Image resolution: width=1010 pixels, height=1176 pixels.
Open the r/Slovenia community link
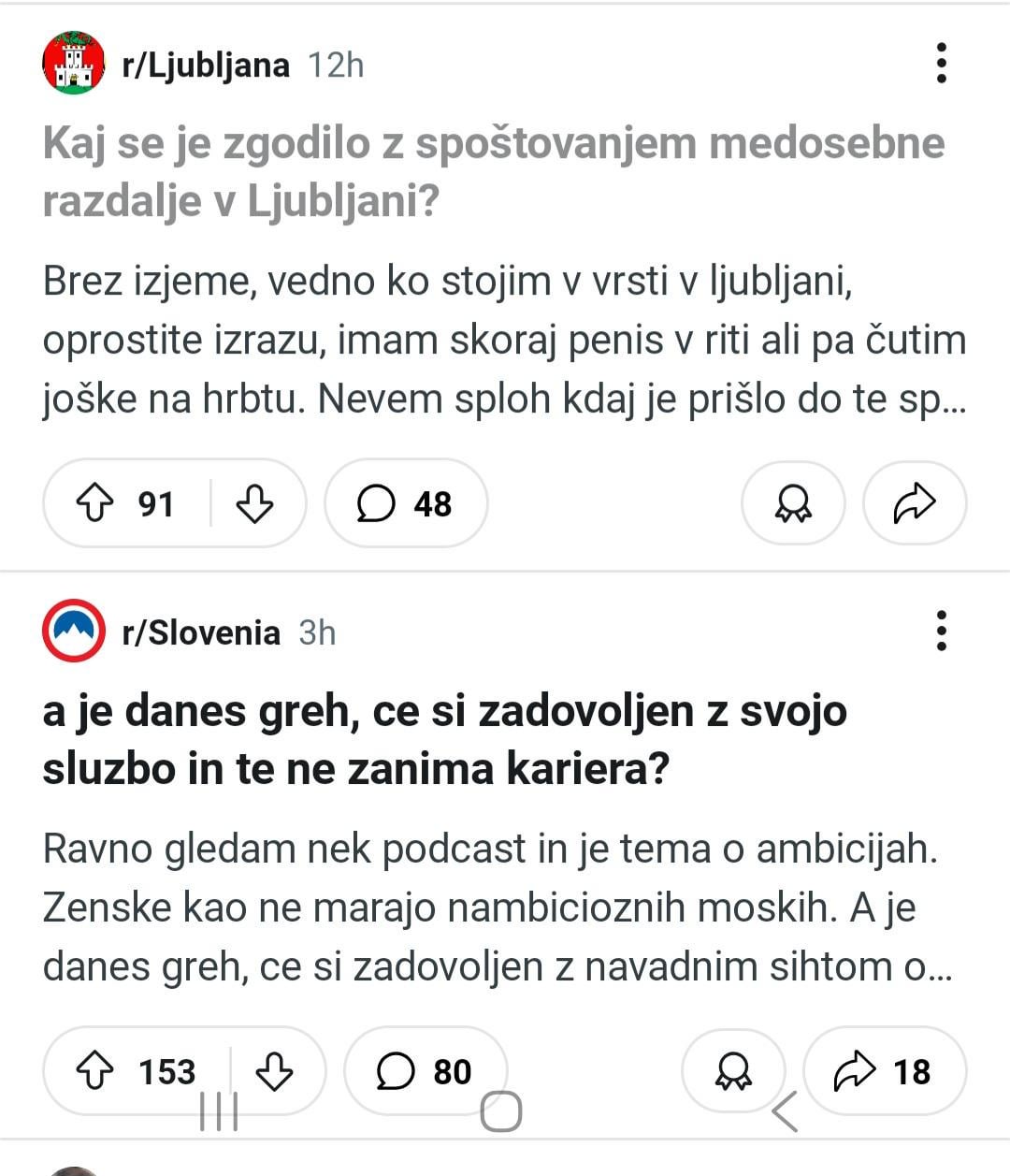(201, 632)
